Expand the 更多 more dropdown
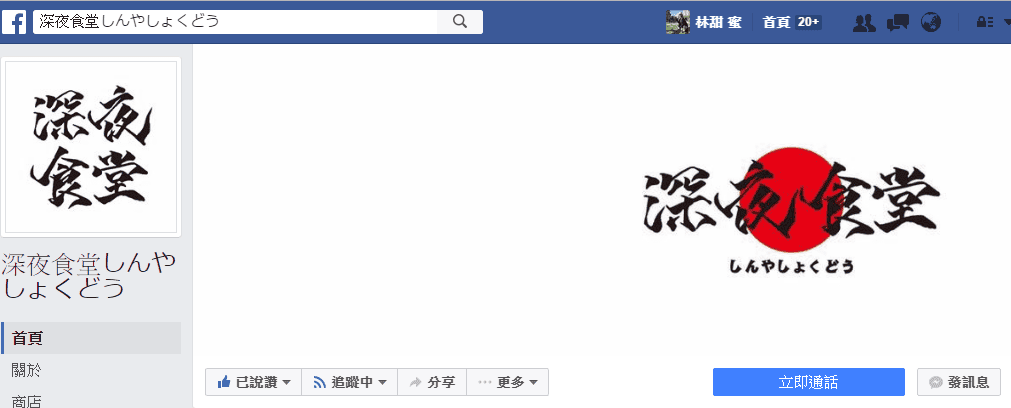1011x408 pixels. pos(507,382)
